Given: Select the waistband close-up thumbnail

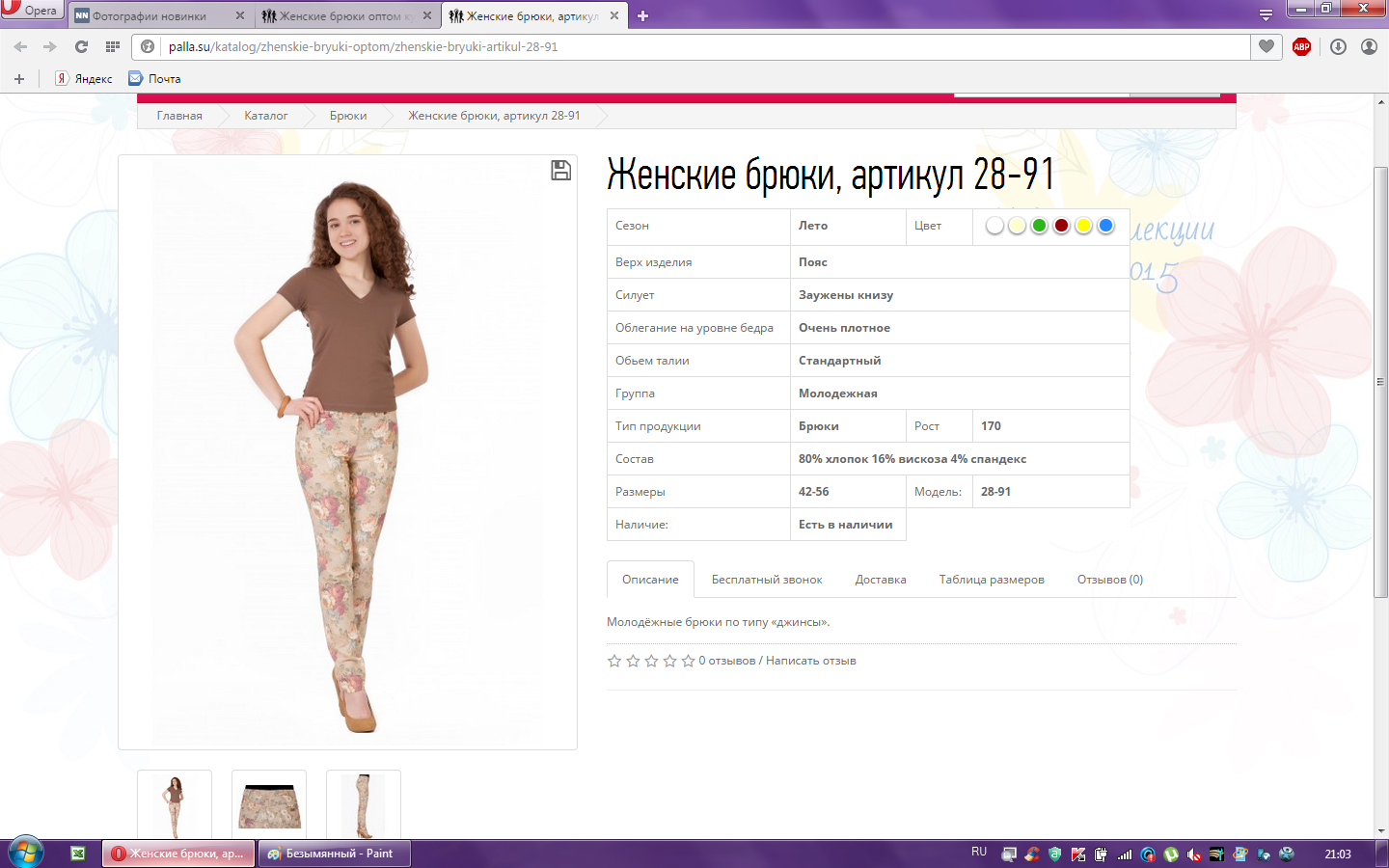Looking at the screenshot, I should click(x=269, y=805).
